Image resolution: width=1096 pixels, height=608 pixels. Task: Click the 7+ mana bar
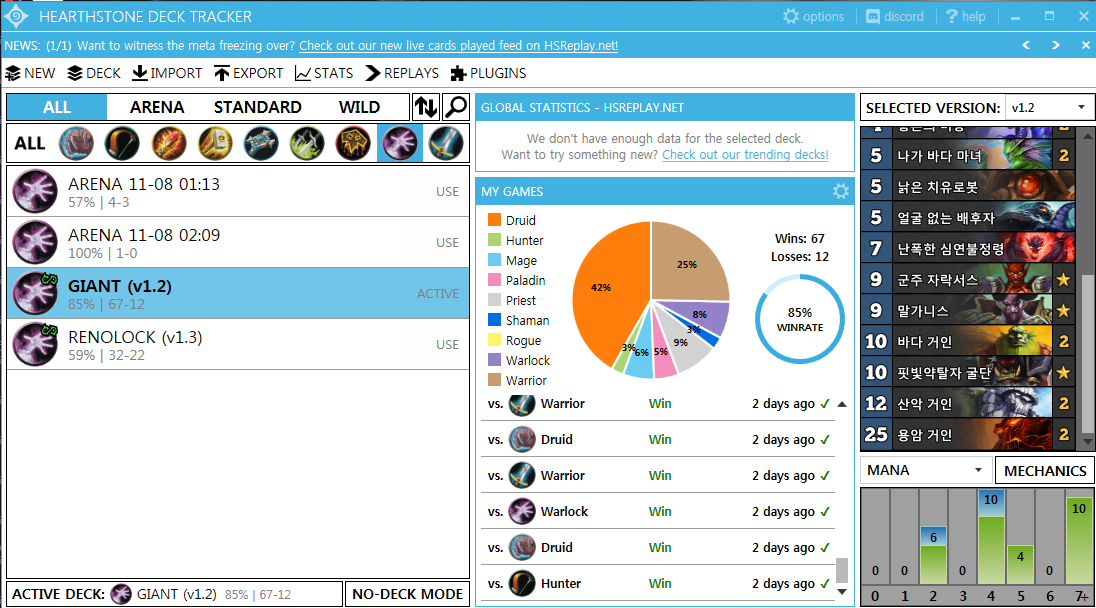click(x=1079, y=540)
